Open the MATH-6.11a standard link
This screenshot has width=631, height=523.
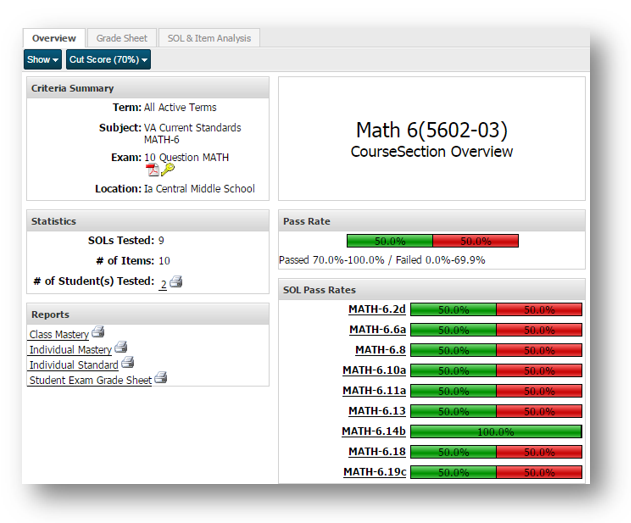click(x=374, y=391)
